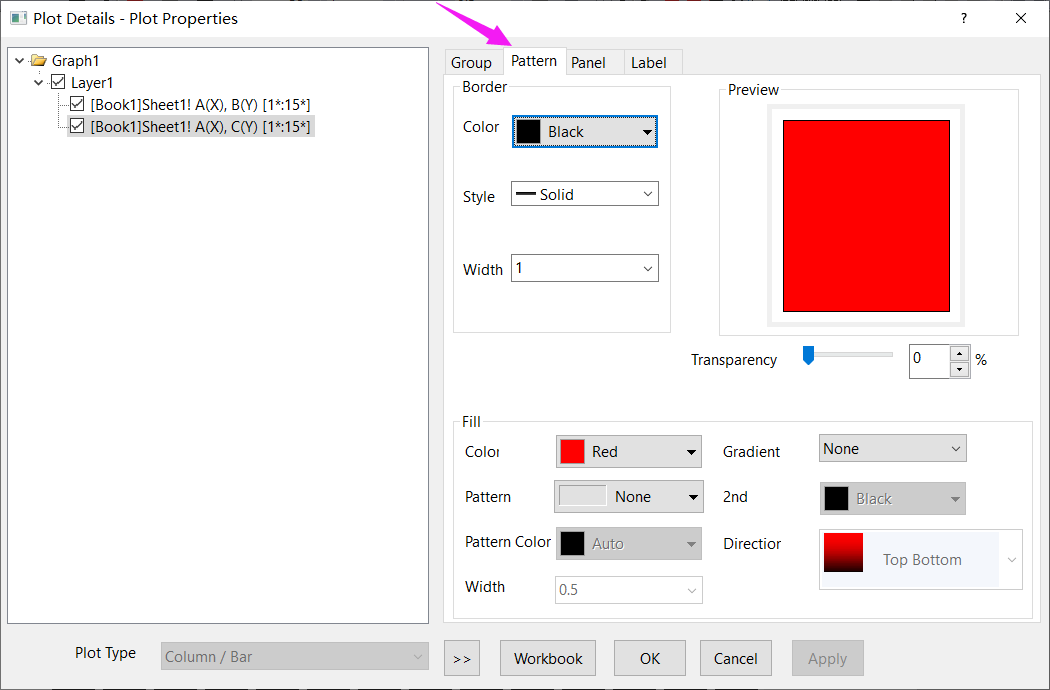Image resolution: width=1050 pixels, height=690 pixels.
Task: Switch to the Group tab
Action: 471,62
